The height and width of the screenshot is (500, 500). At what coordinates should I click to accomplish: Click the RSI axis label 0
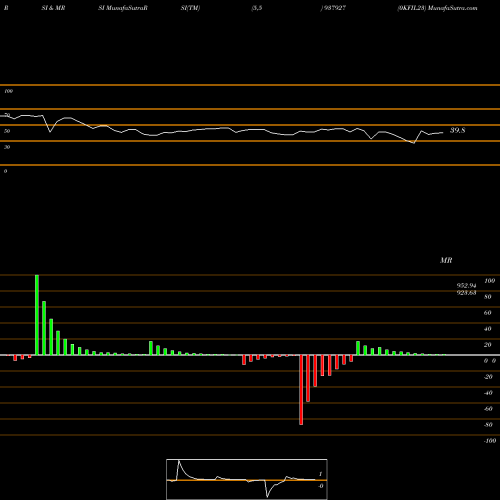5,171
